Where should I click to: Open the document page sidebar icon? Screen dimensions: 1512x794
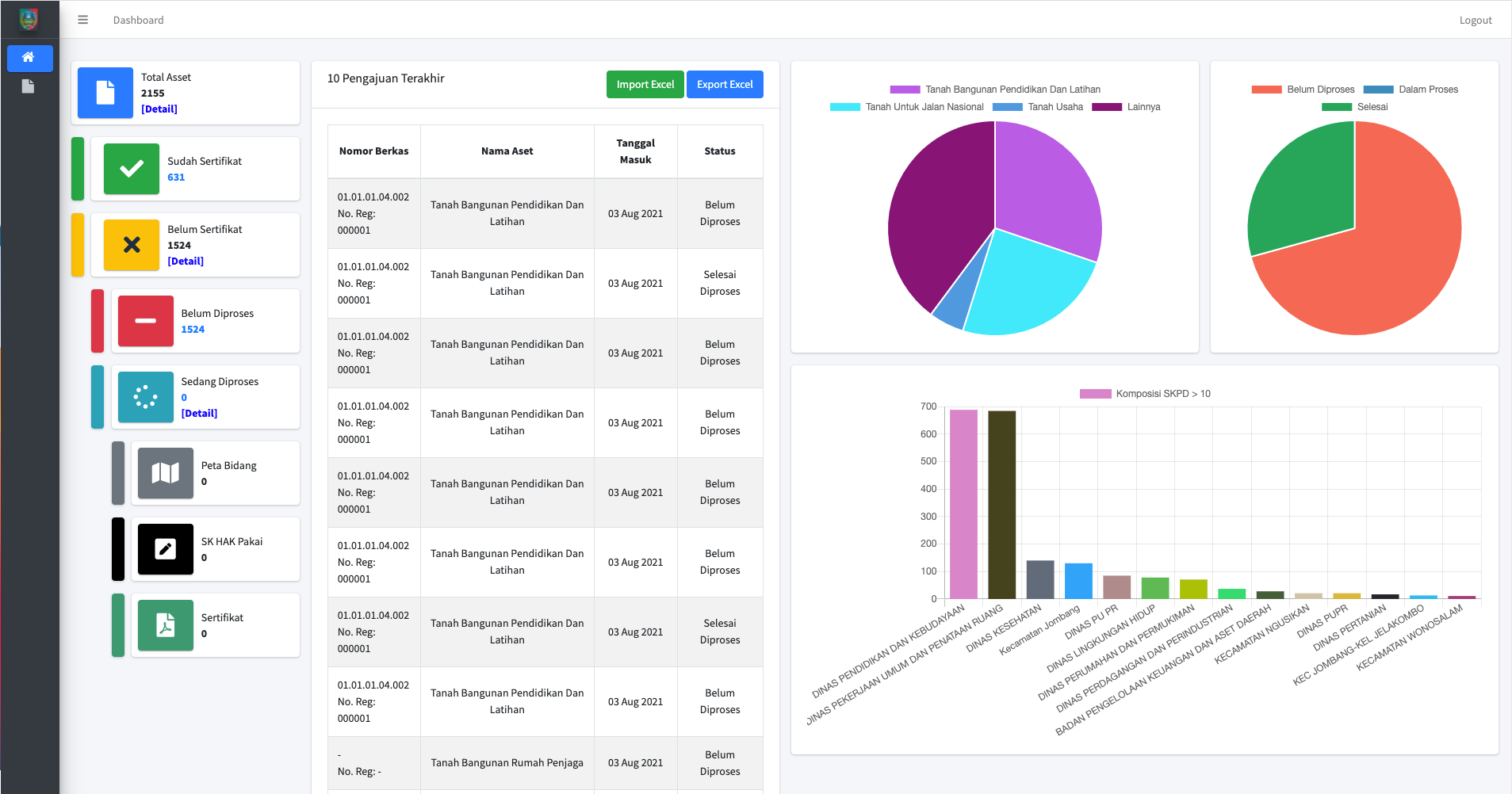(x=29, y=86)
